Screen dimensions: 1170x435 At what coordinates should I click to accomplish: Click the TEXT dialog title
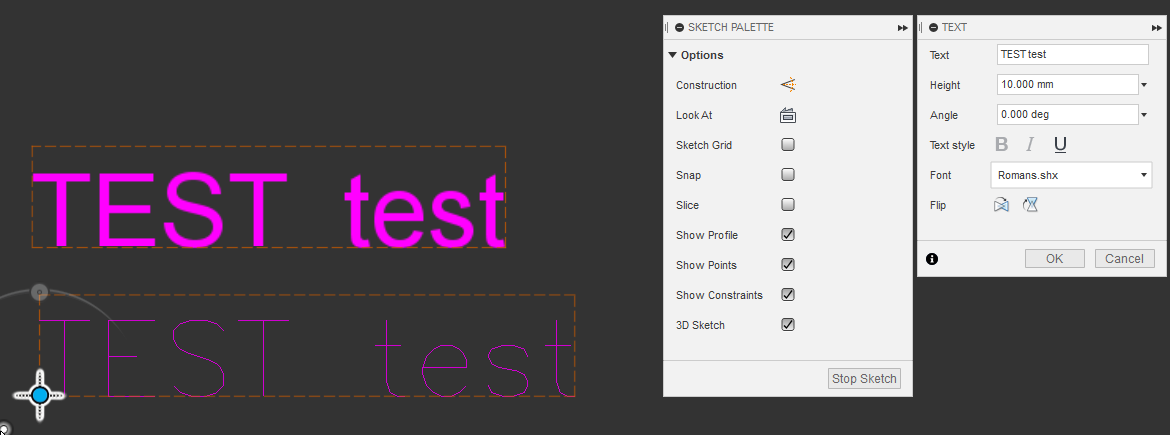954,27
